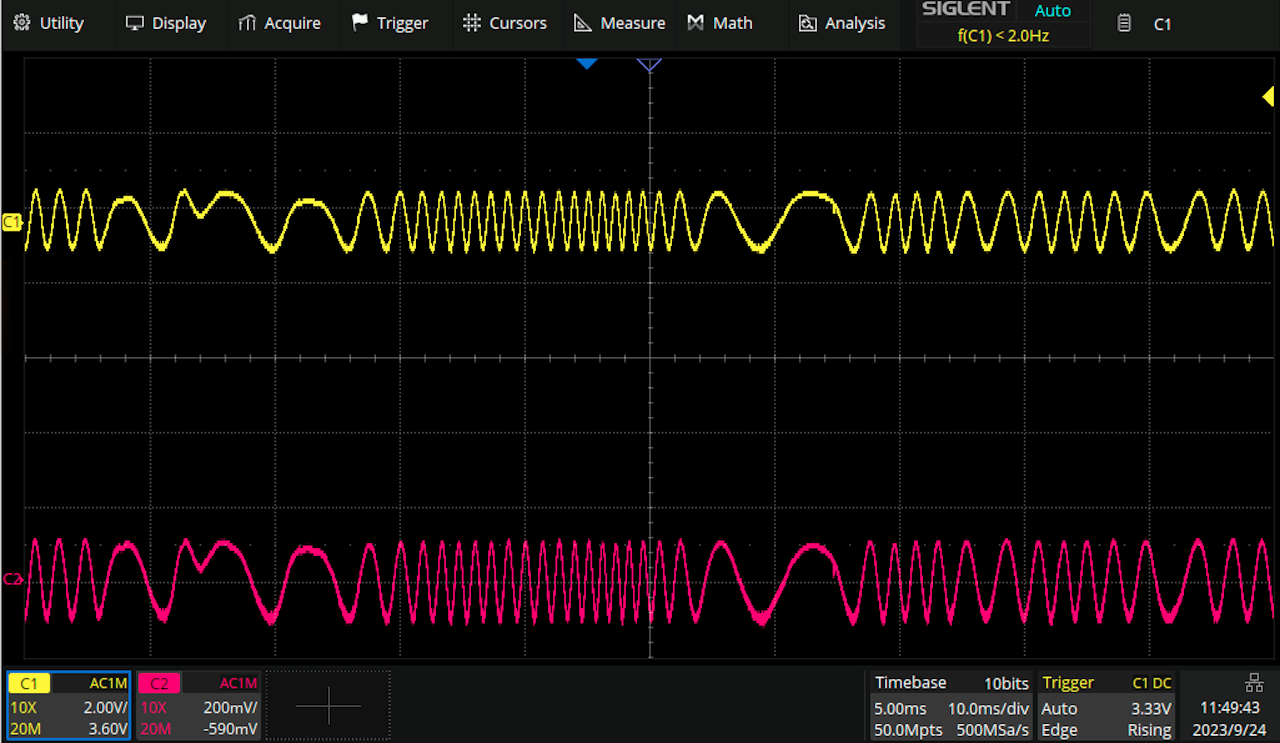Click the yellow trigger level arrow
The image size is (1280, 743).
[x=1268, y=96]
